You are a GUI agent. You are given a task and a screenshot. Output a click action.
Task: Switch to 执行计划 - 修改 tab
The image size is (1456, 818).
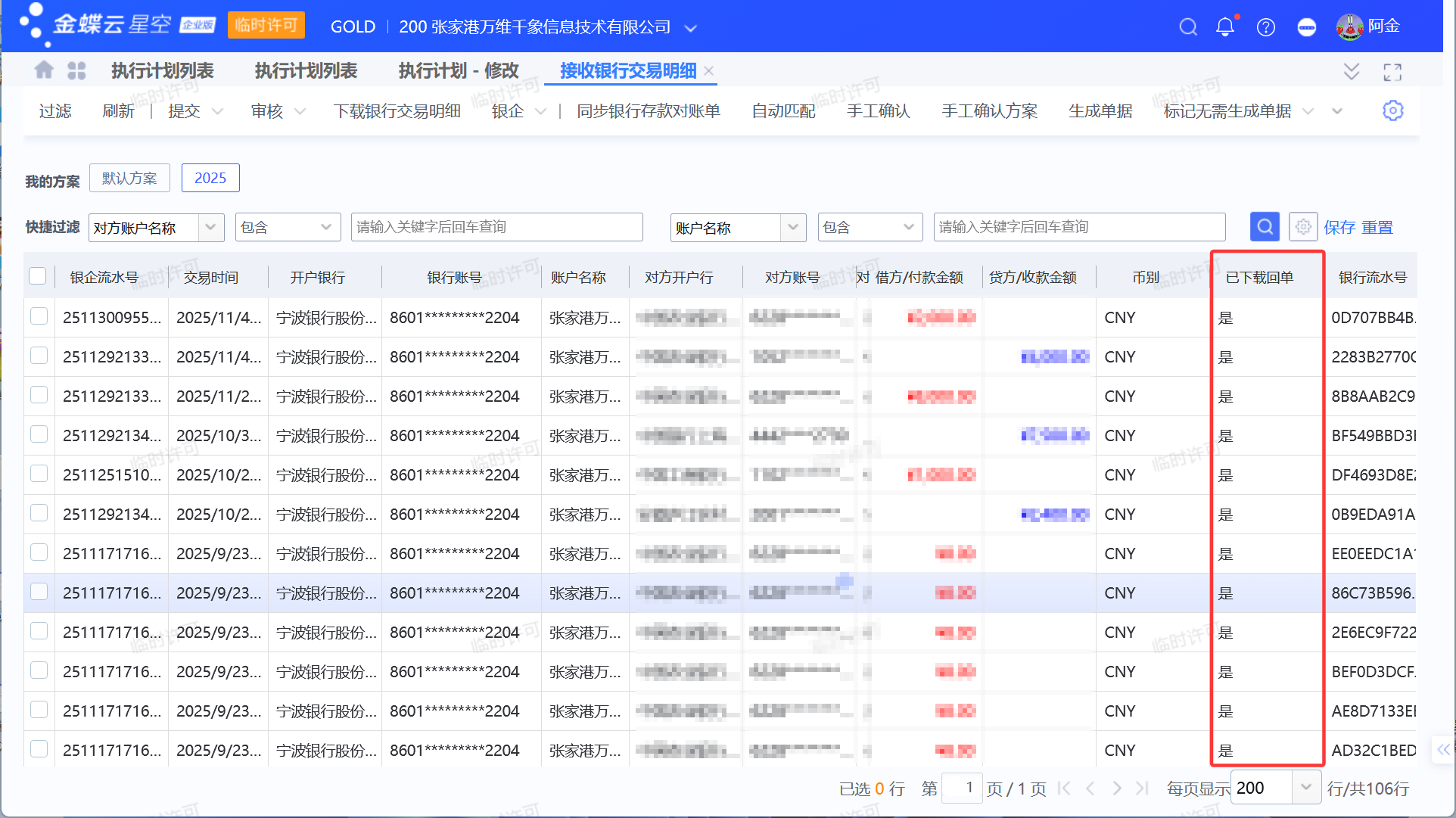[459, 70]
